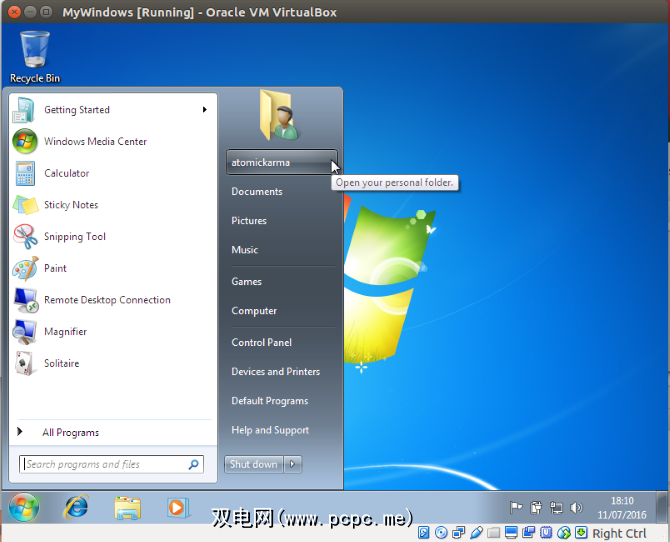Click the volume speaker tray icon
The height and width of the screenshot is (542, 670).
click(576, 507)
